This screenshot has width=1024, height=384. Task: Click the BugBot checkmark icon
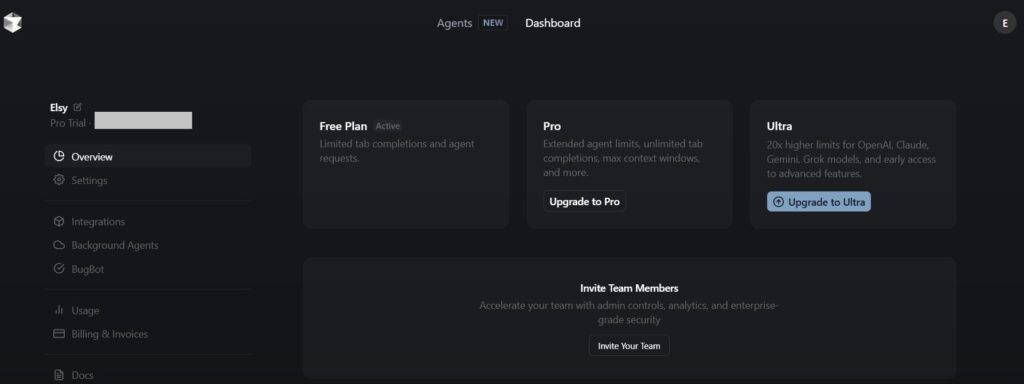coord(59,268)
